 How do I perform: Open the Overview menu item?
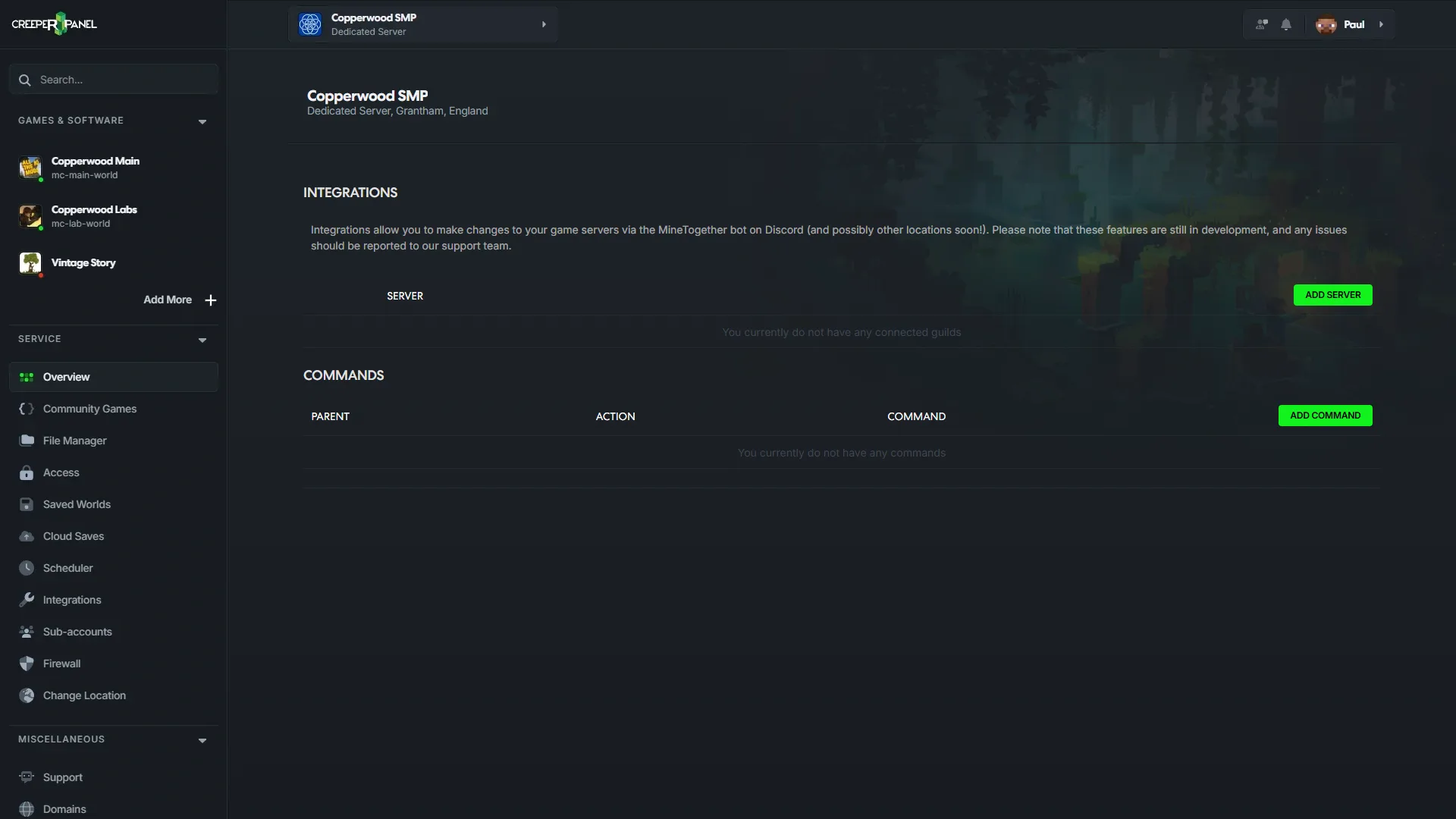[114, 377]
